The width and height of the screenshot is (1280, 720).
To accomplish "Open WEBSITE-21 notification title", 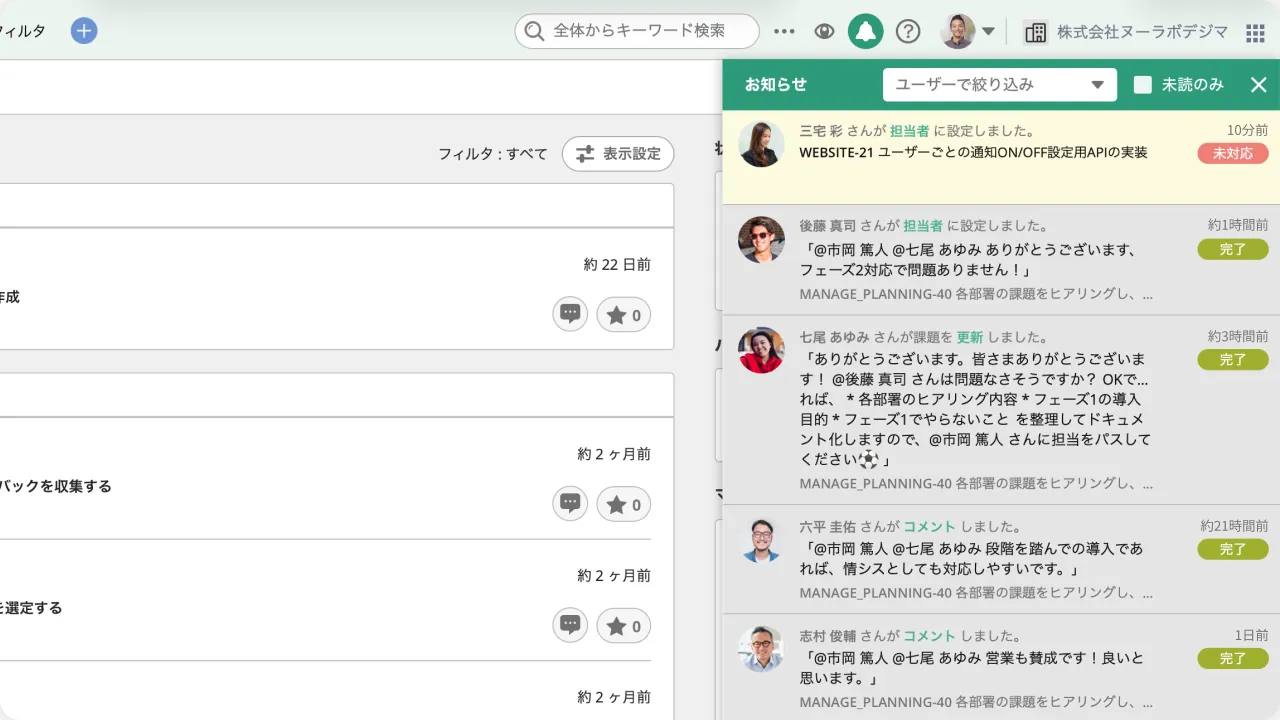I will click(973, 152).
